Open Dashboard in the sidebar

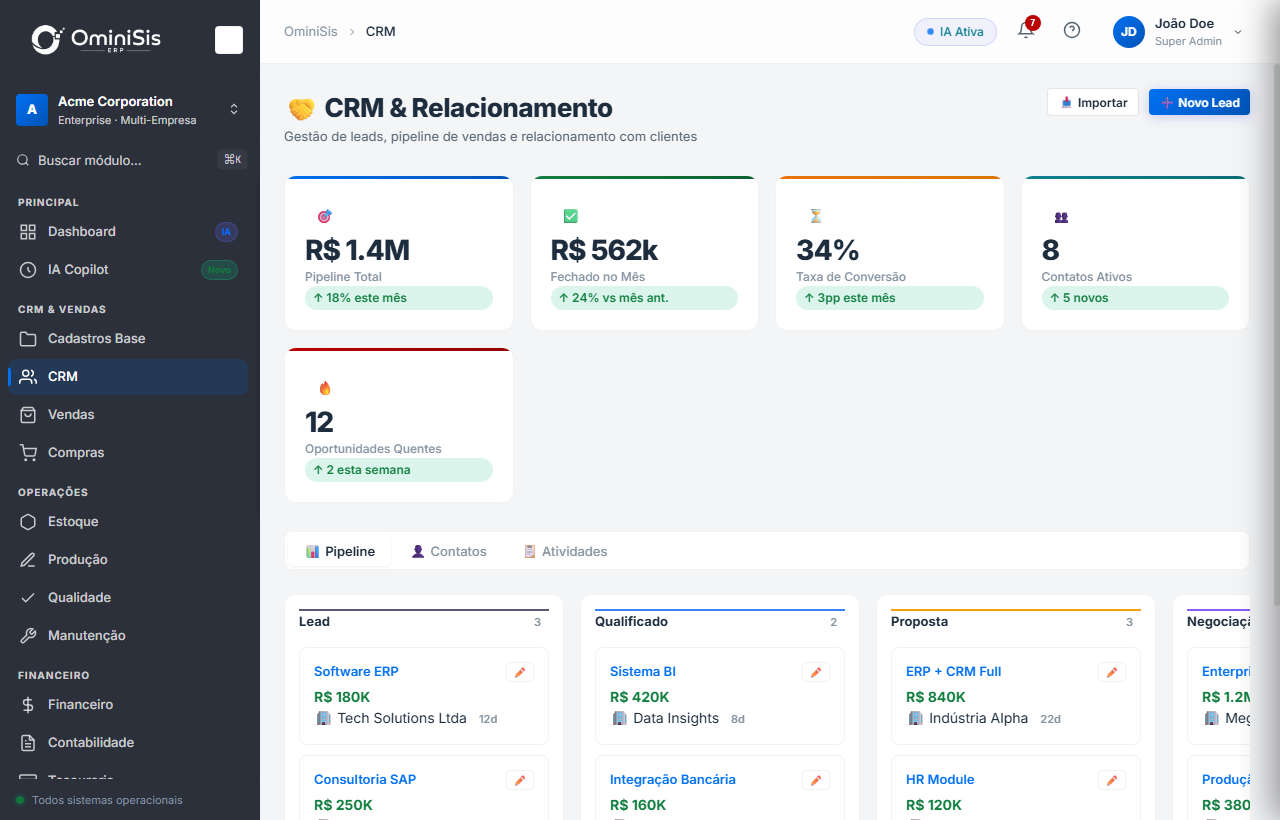[128, 232]
